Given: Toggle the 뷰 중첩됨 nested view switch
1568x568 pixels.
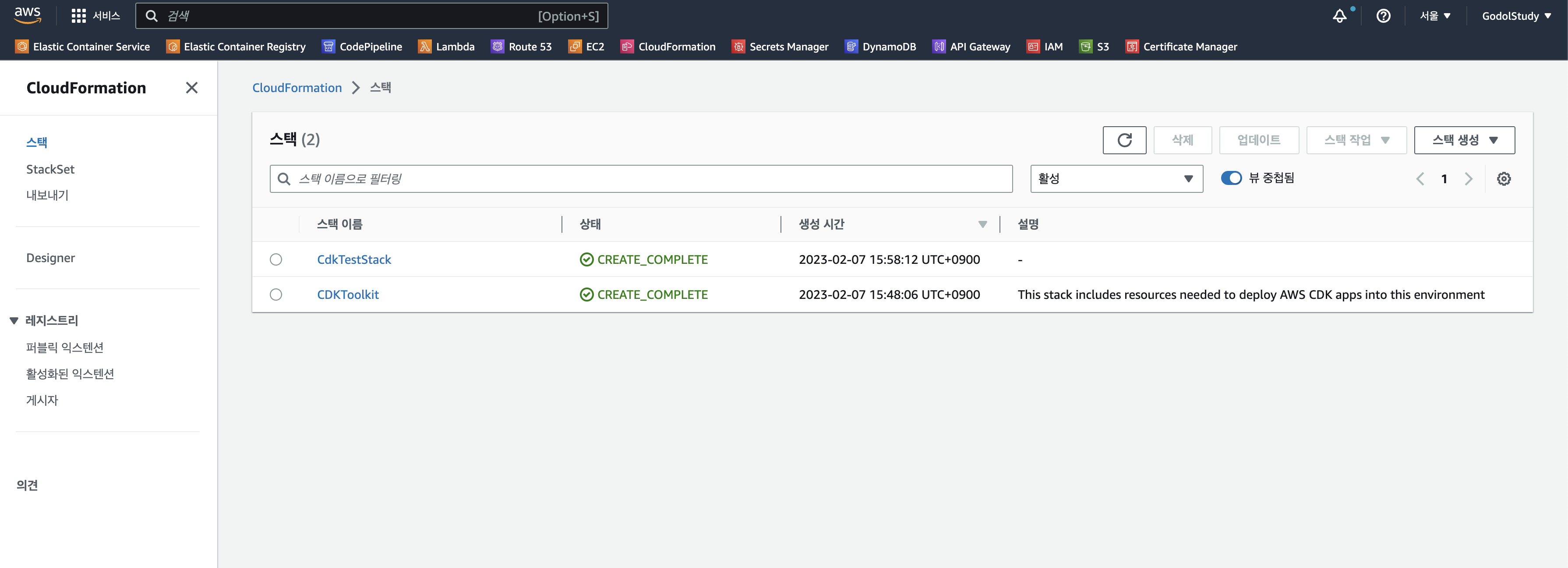Looking at the screenshot, I should click(x=1231, y=178).
